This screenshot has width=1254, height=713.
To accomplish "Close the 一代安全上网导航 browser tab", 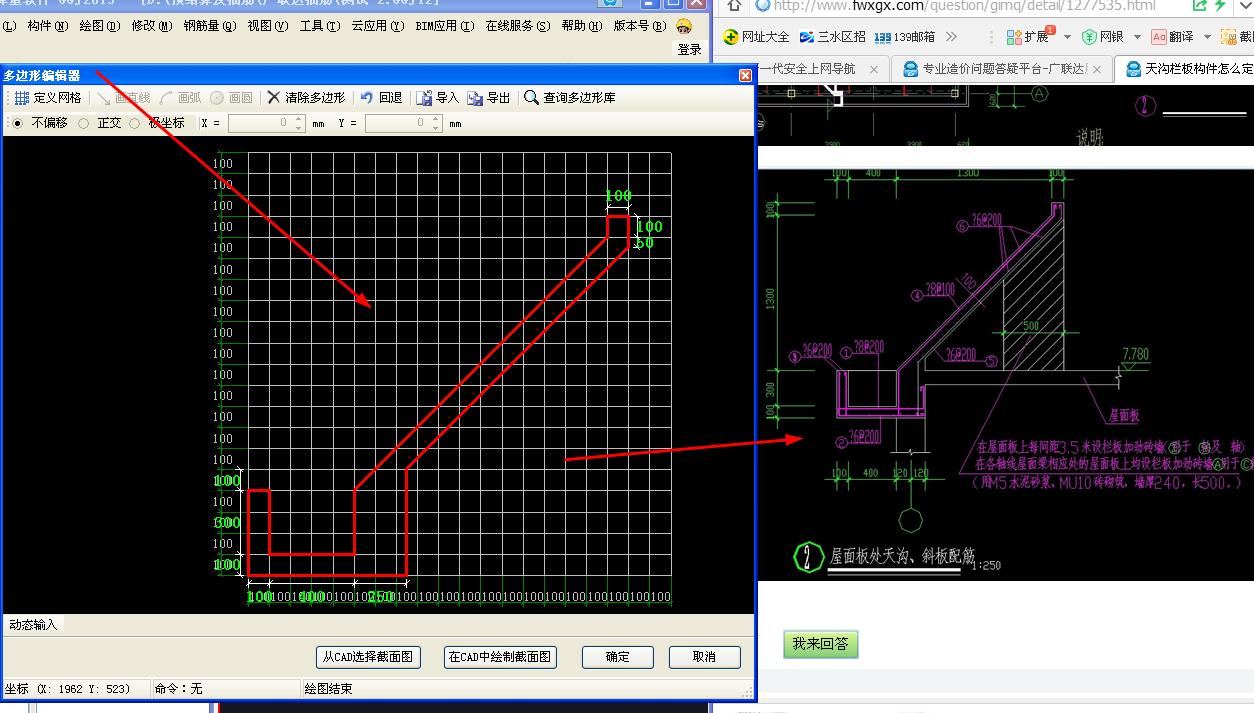I will [874, 69].
